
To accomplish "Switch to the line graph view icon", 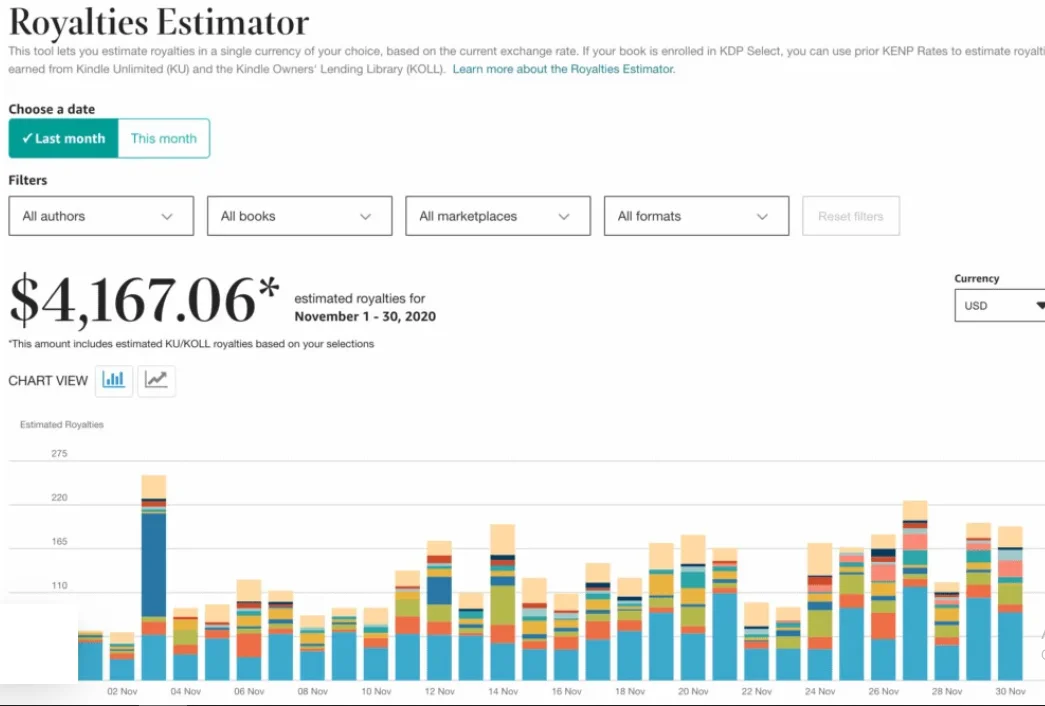I will pyautogui.click(x=157, y=380).
